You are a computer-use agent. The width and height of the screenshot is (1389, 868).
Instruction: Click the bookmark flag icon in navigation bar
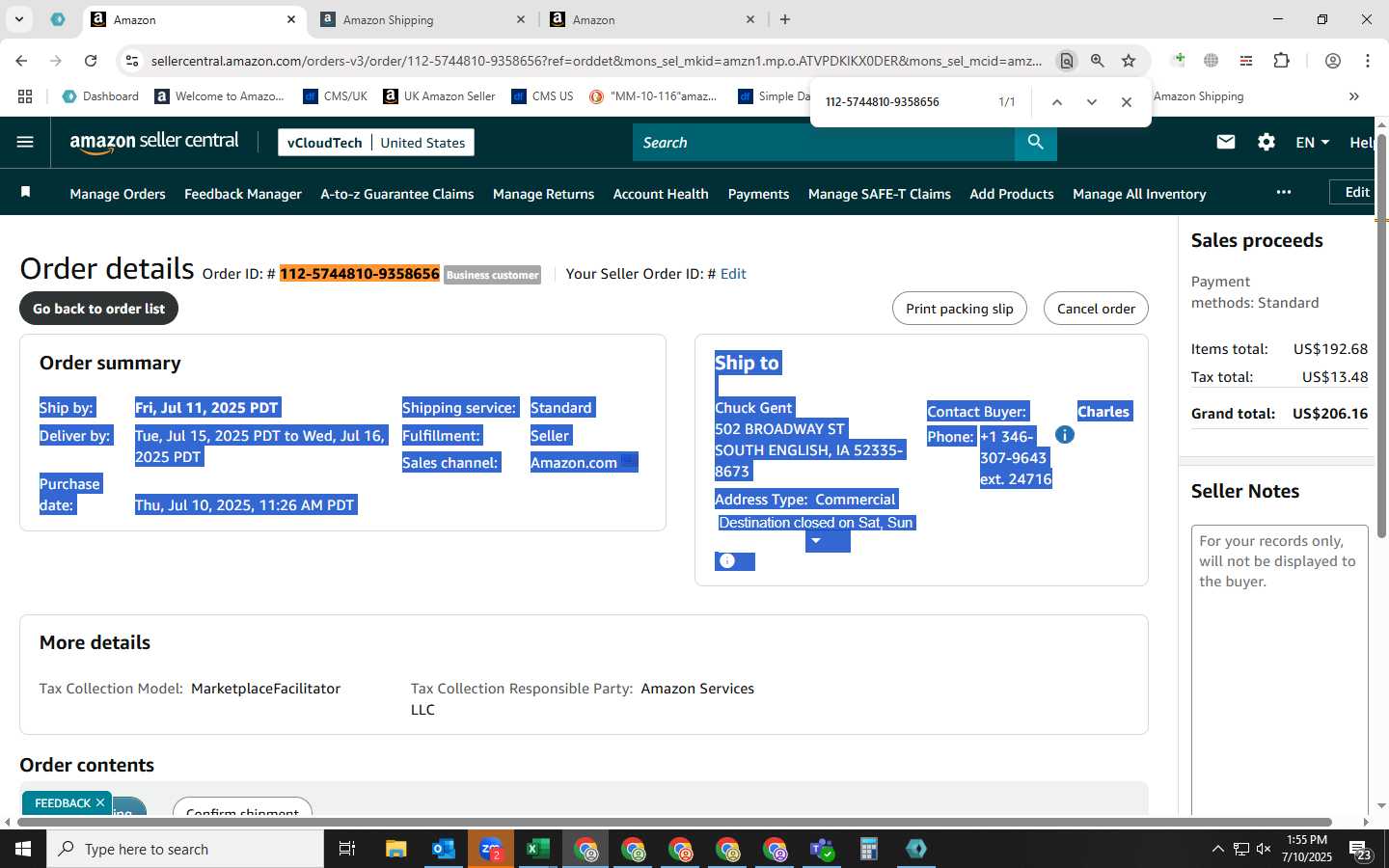point(26,192)
